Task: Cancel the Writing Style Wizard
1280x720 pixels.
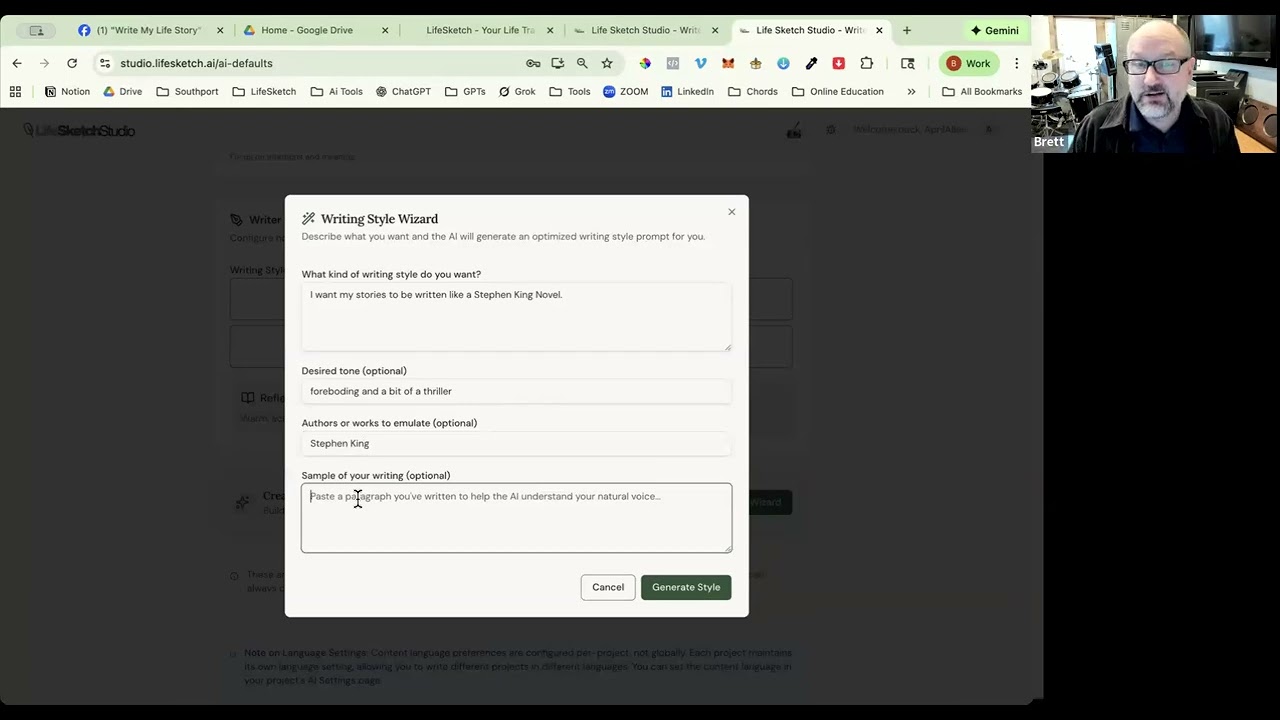Action: [608, 587]
